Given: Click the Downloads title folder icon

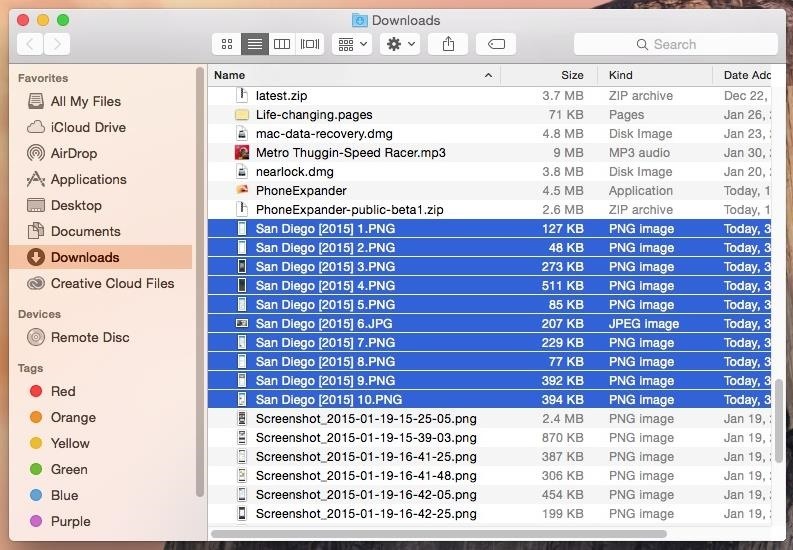Looking at the screenshot, I should click(360, 20).
